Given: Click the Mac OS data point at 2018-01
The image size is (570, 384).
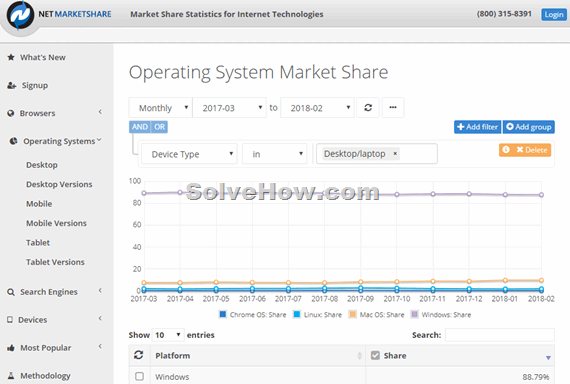Looking at the screenshot, I should (505, 280).
